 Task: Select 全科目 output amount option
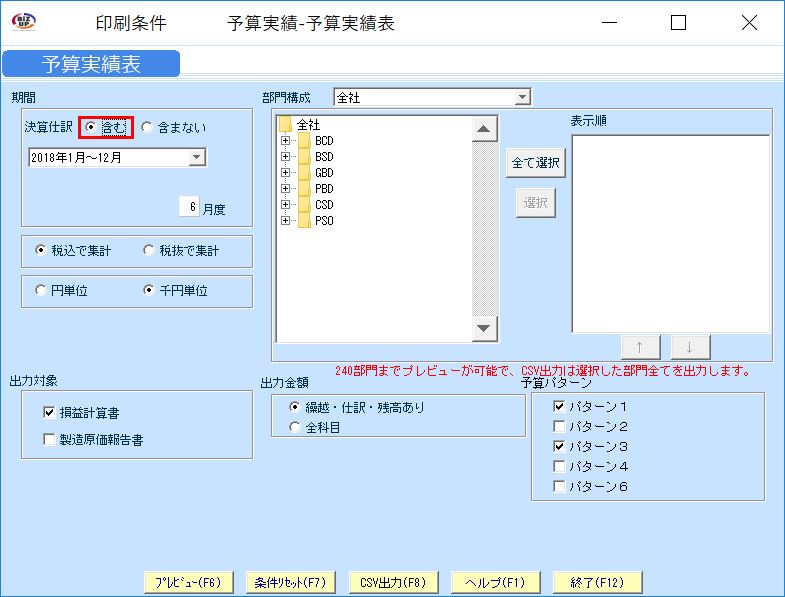(x=295, y=427)
